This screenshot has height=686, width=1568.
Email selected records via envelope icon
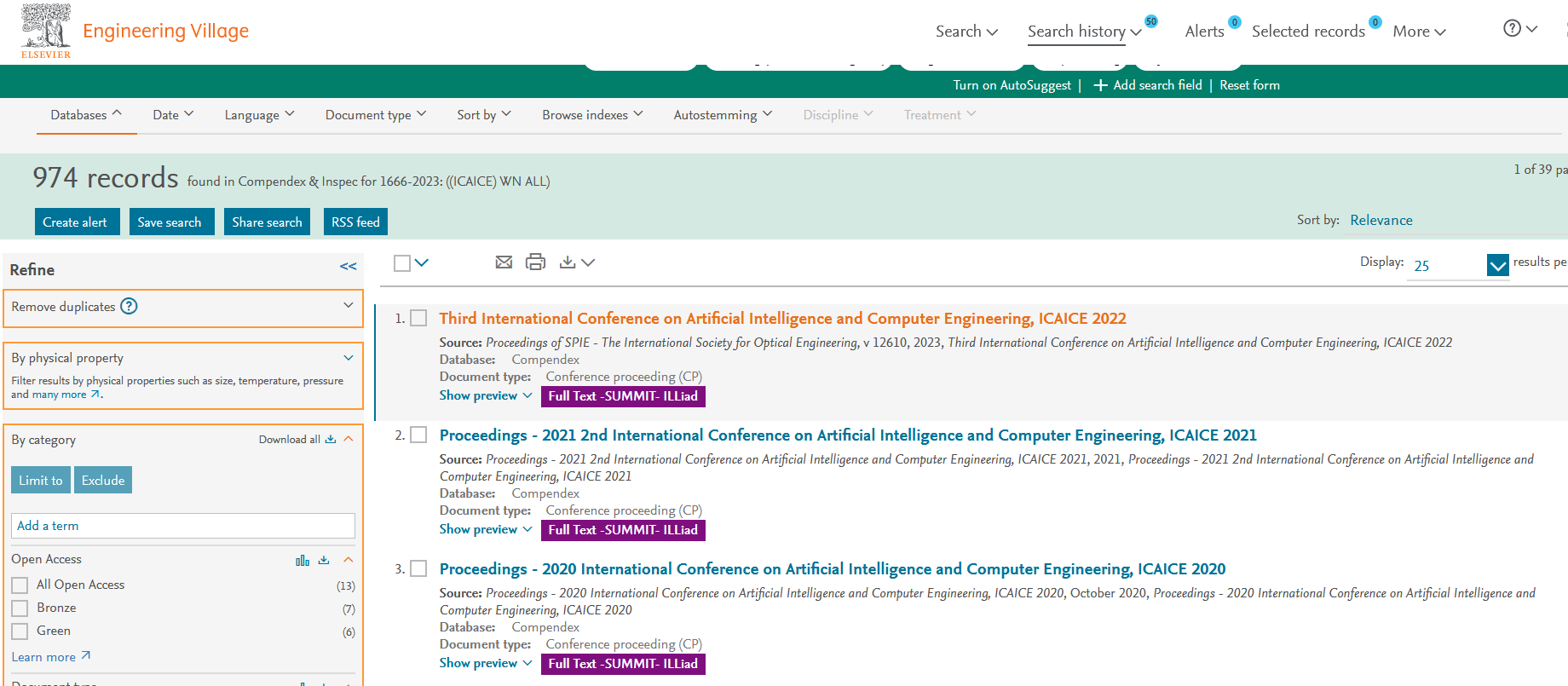pos(504,262)
